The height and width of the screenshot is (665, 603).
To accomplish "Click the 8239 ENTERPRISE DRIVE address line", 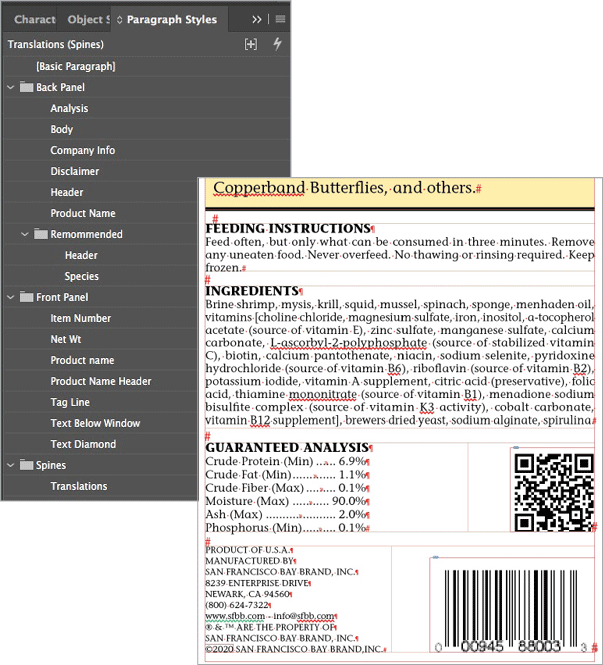I will click(x=256, y=583).
